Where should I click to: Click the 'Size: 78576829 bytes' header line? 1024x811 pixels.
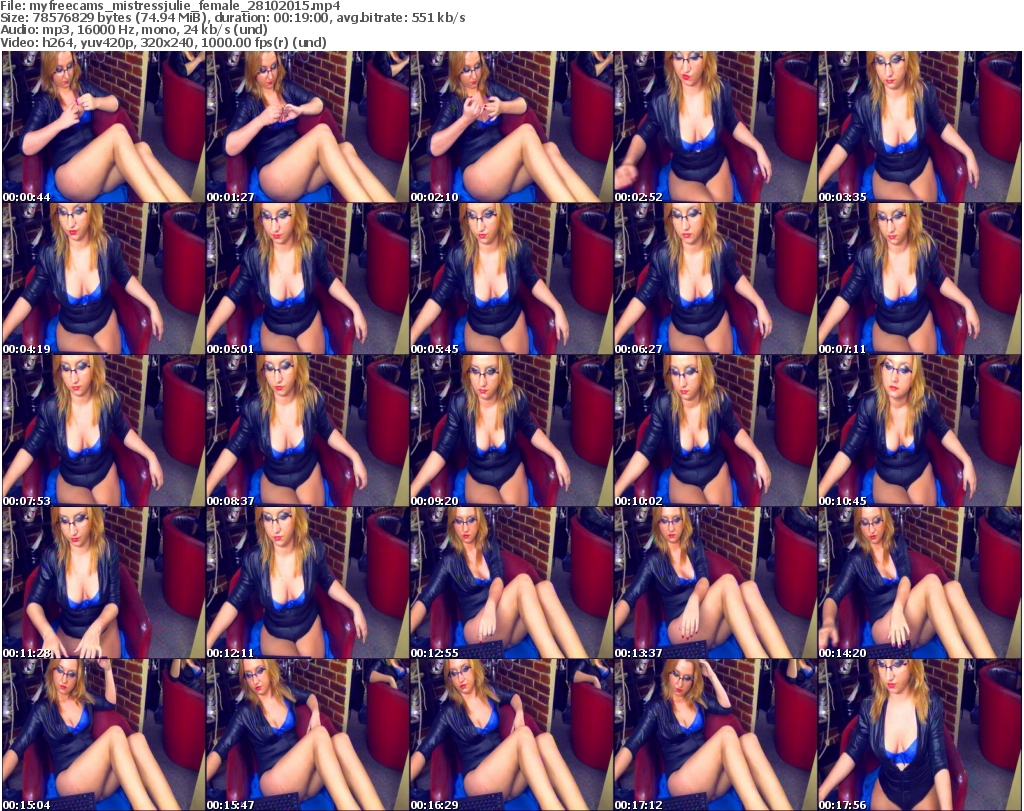click(x=232, y=18)
